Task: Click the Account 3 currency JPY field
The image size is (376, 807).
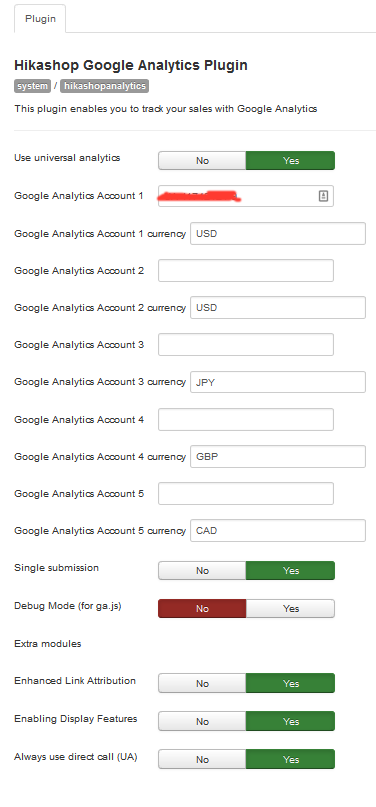Action: pos(278,382)
